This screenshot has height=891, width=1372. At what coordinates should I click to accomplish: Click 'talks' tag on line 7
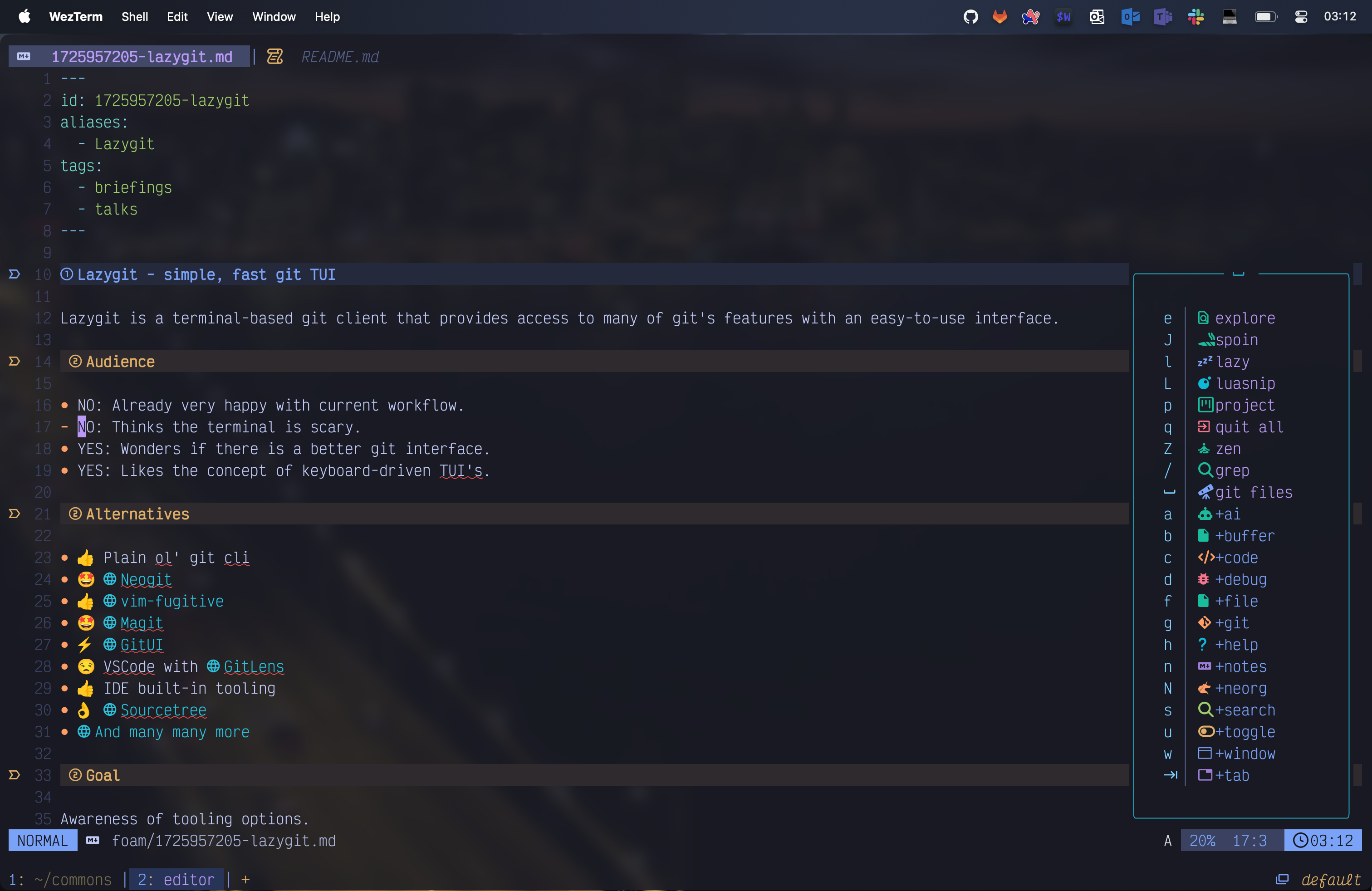pos(116,209)
